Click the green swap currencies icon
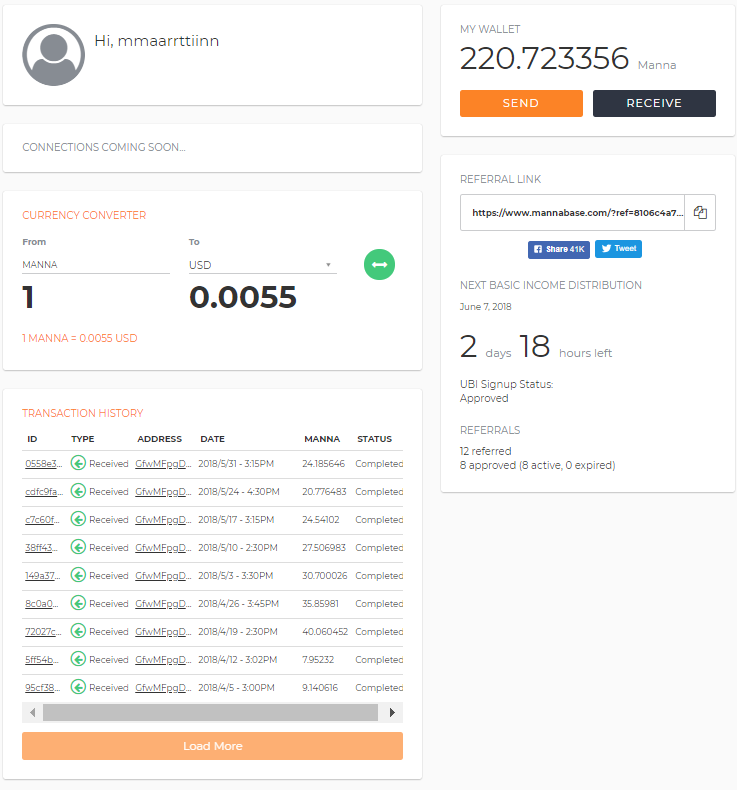The width and height of the screenshot is (737, 790). (x=379, y=265)
